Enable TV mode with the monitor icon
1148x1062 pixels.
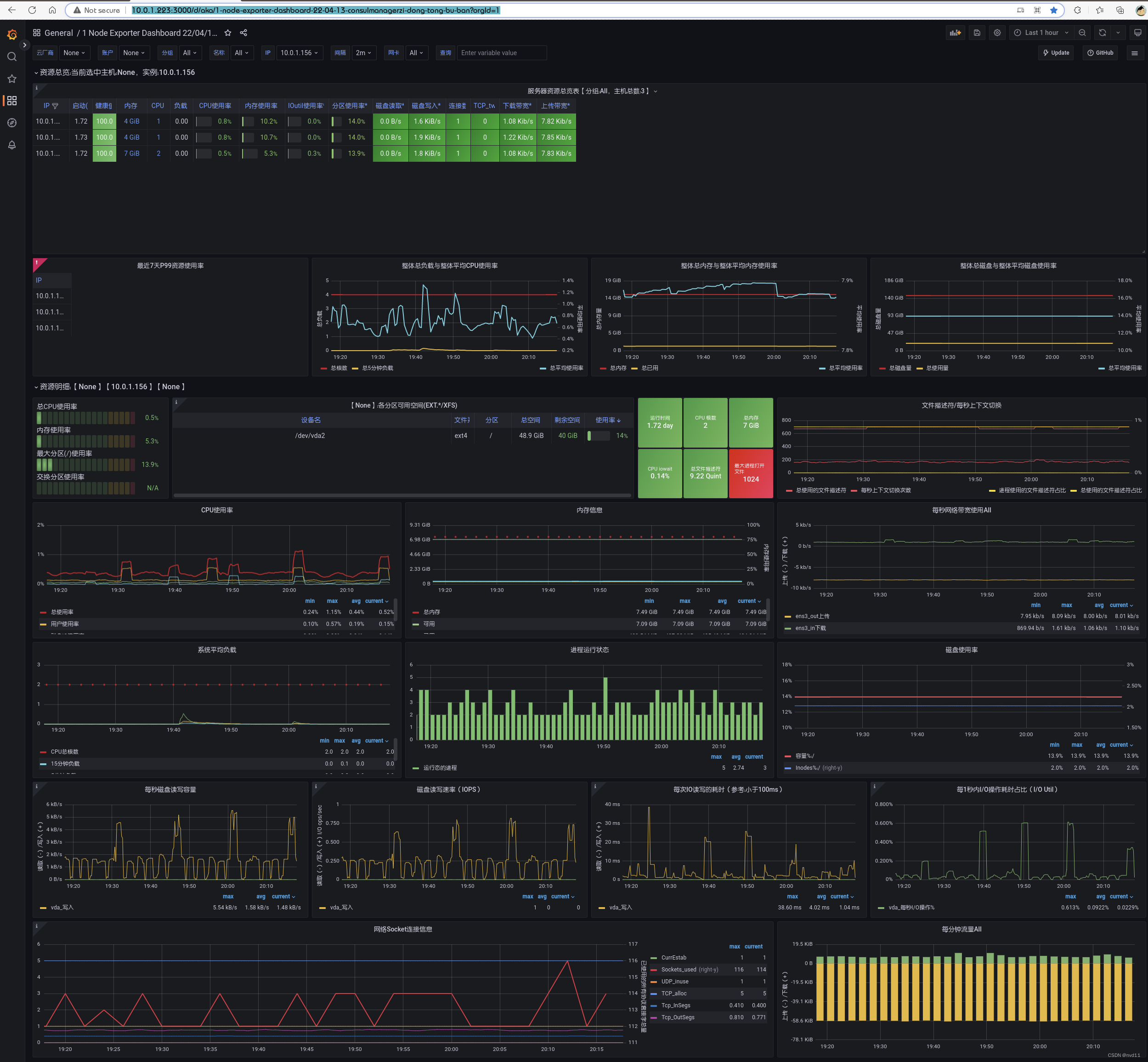pyautogui.click(x=1137, y=33)
